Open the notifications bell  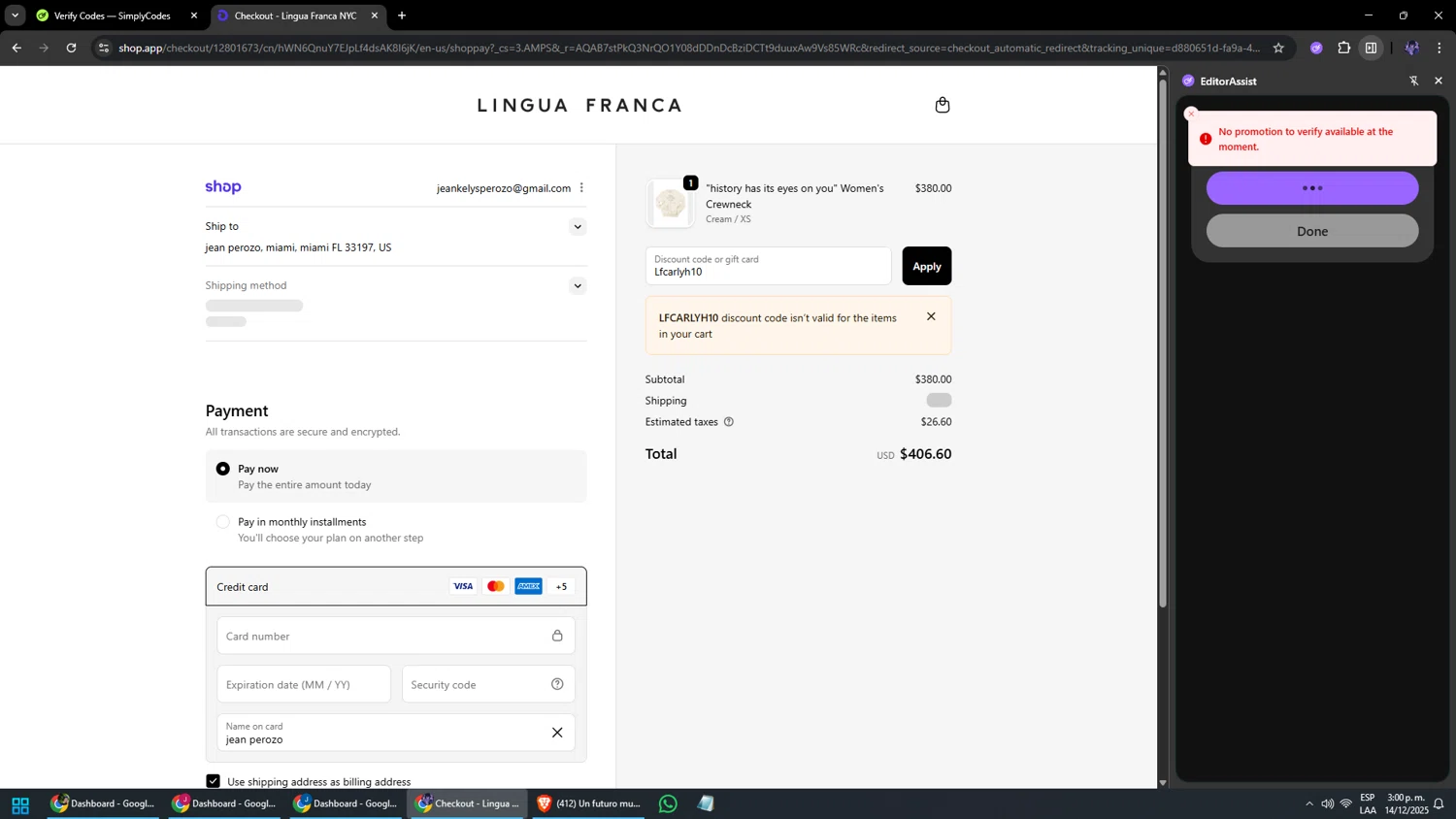pos(1439,804)
